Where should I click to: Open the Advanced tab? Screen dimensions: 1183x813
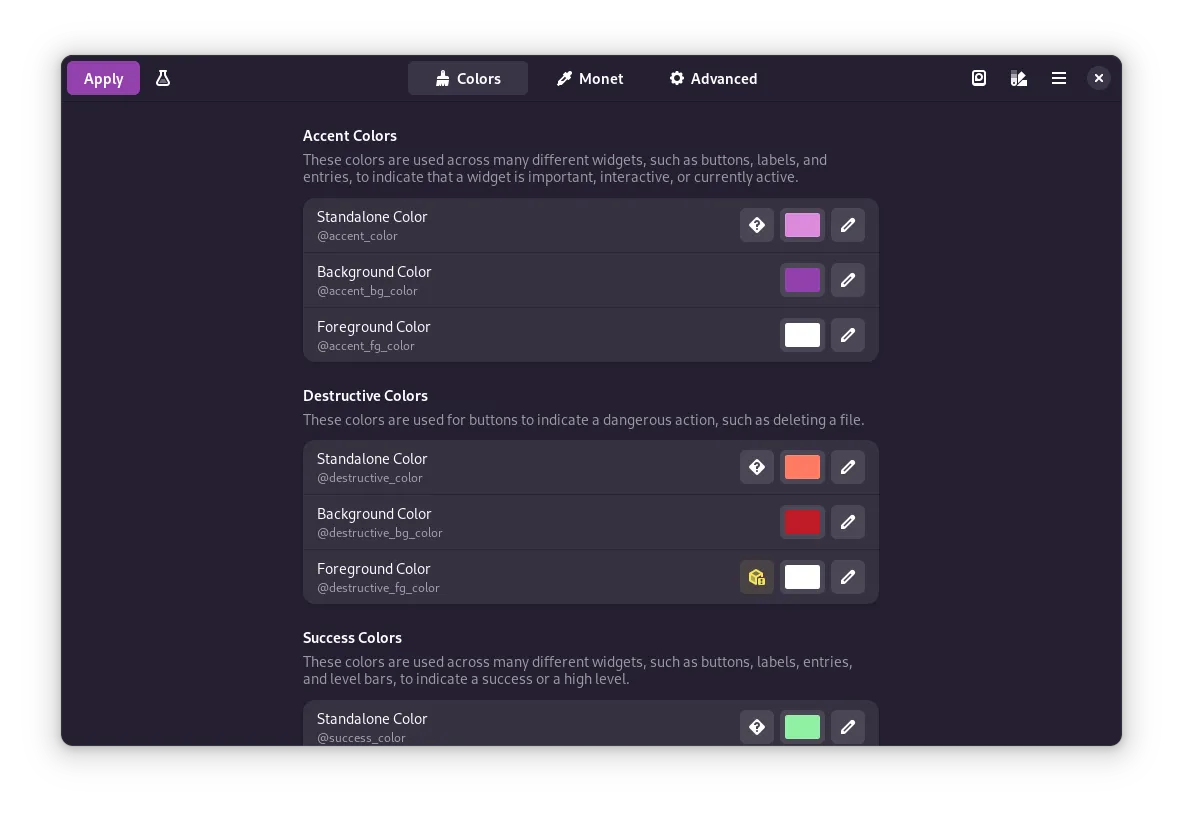[x=713, y=78]
